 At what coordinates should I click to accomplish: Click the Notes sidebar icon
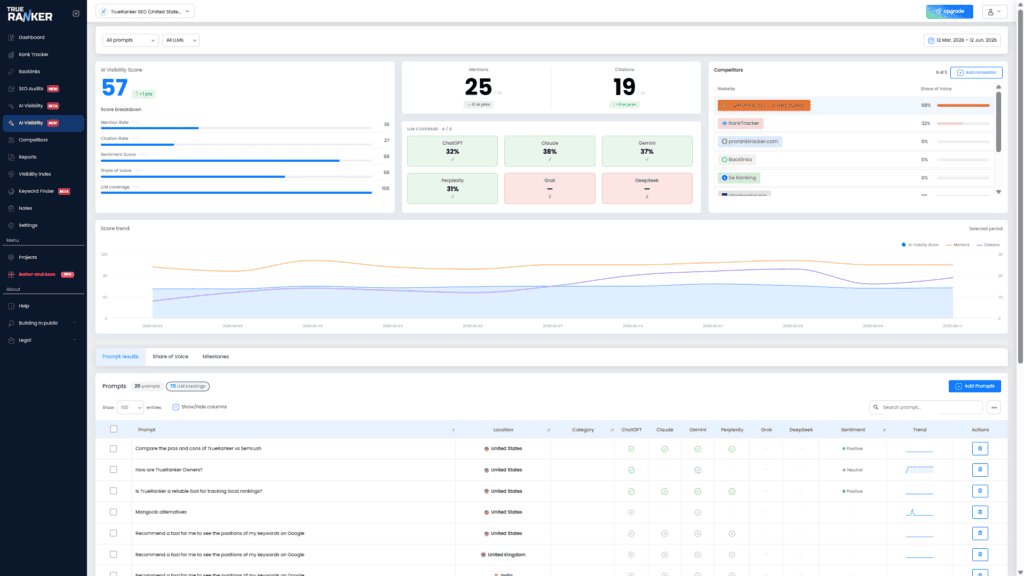click(11, 208)
